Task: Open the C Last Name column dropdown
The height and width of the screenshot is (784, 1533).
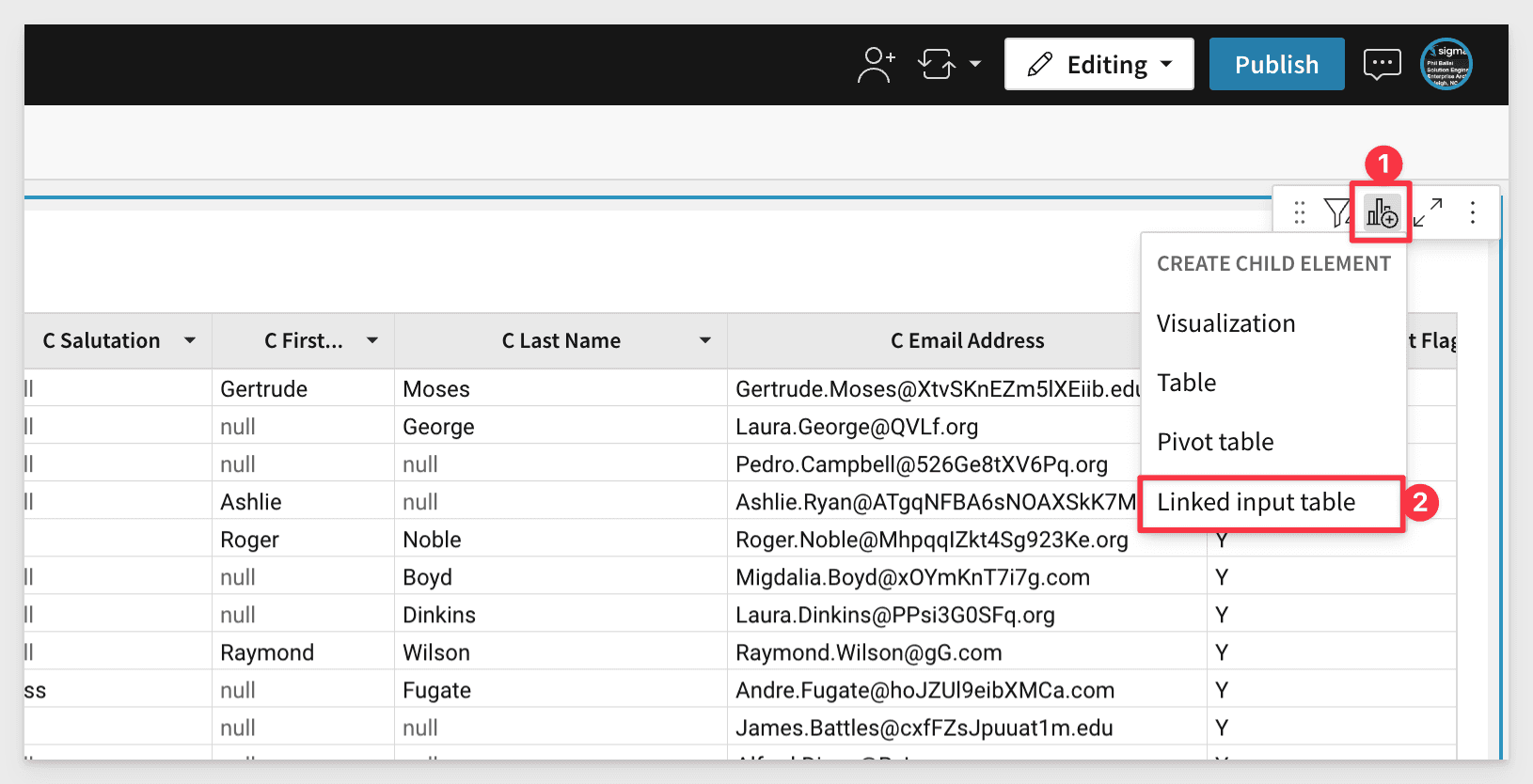Action: pyautogui.click(x=704, y=340)
